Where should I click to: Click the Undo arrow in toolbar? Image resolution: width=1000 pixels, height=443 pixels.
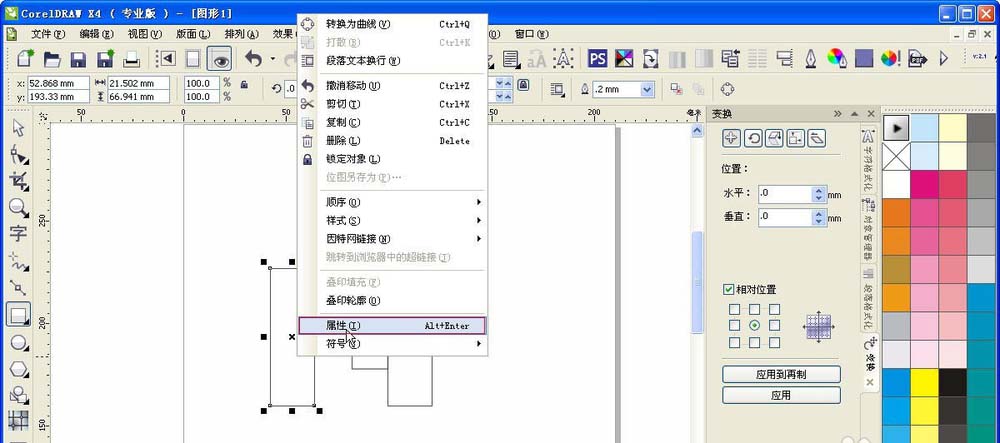(x=254, y=59)
